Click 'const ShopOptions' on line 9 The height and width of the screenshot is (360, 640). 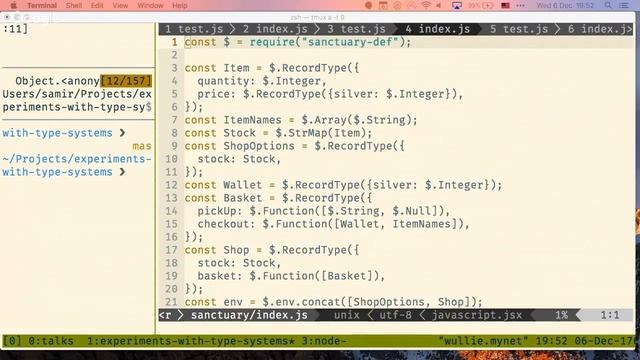239,146
